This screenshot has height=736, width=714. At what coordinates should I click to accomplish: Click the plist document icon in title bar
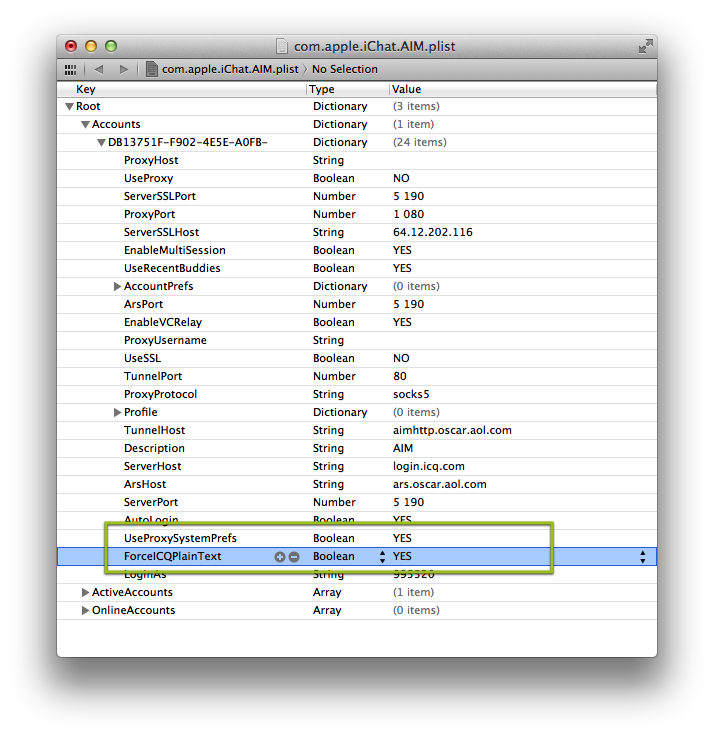(x=286, y=46)
